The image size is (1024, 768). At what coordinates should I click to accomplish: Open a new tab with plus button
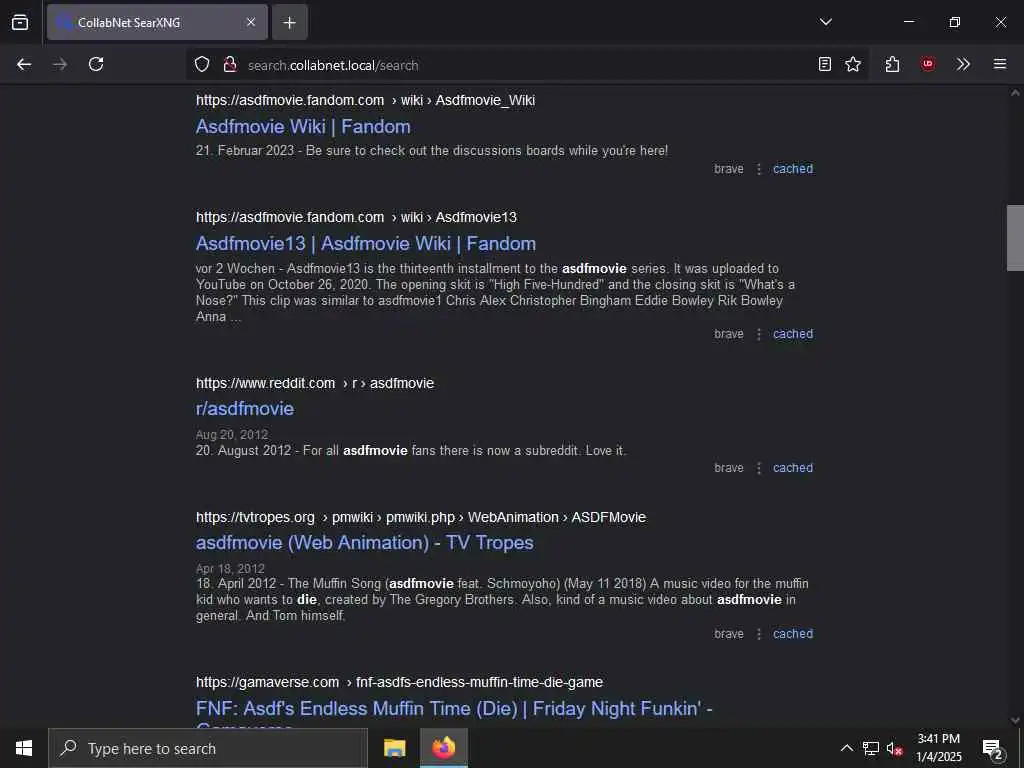289,22
